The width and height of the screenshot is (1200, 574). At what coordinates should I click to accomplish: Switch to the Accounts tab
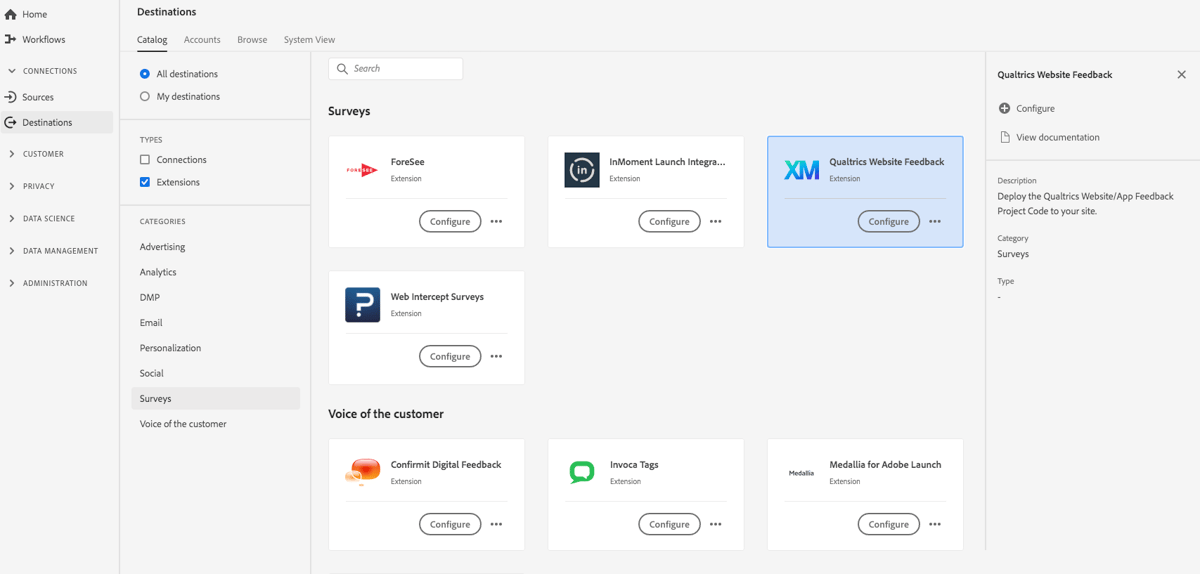pos(202,40)
